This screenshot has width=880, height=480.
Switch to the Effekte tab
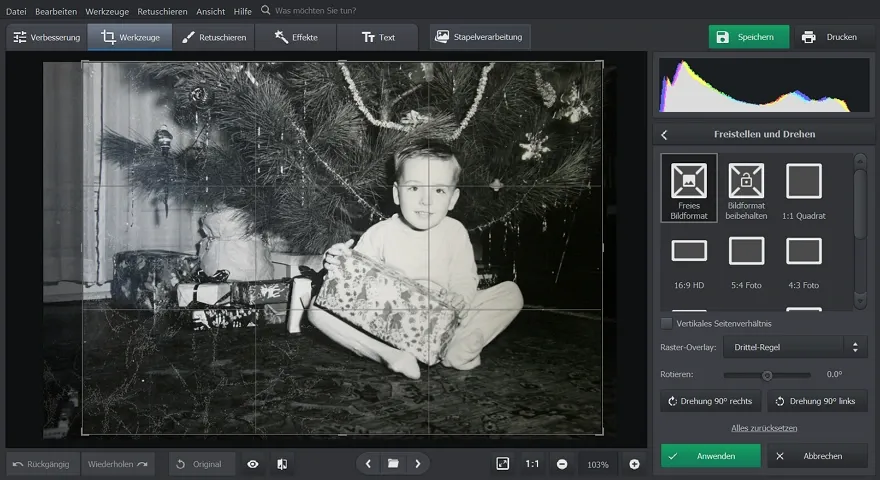(x=296, y=37)
